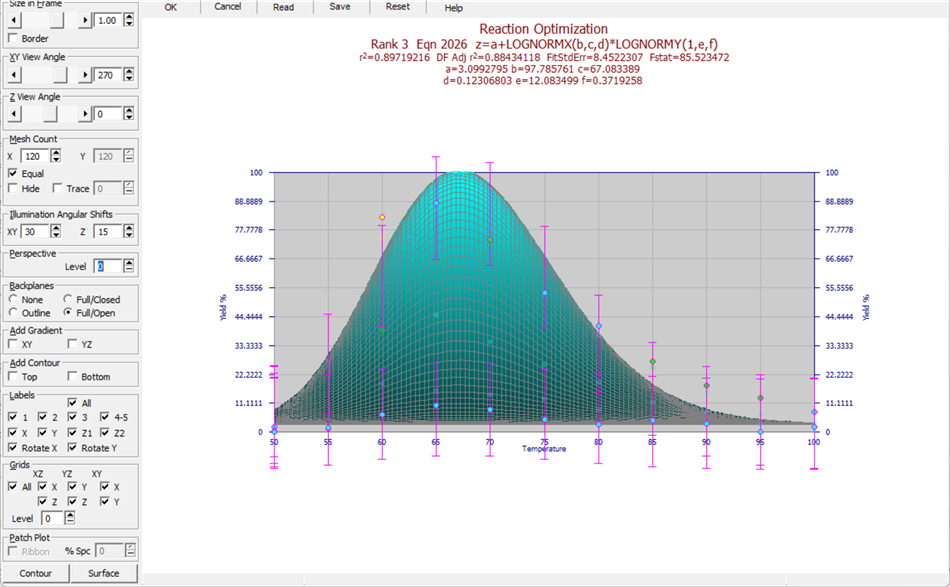The width and height of the screenshot is (950, 587).
Task: Click the XY View Angle 270 spinner
Action: pos(128,75)
